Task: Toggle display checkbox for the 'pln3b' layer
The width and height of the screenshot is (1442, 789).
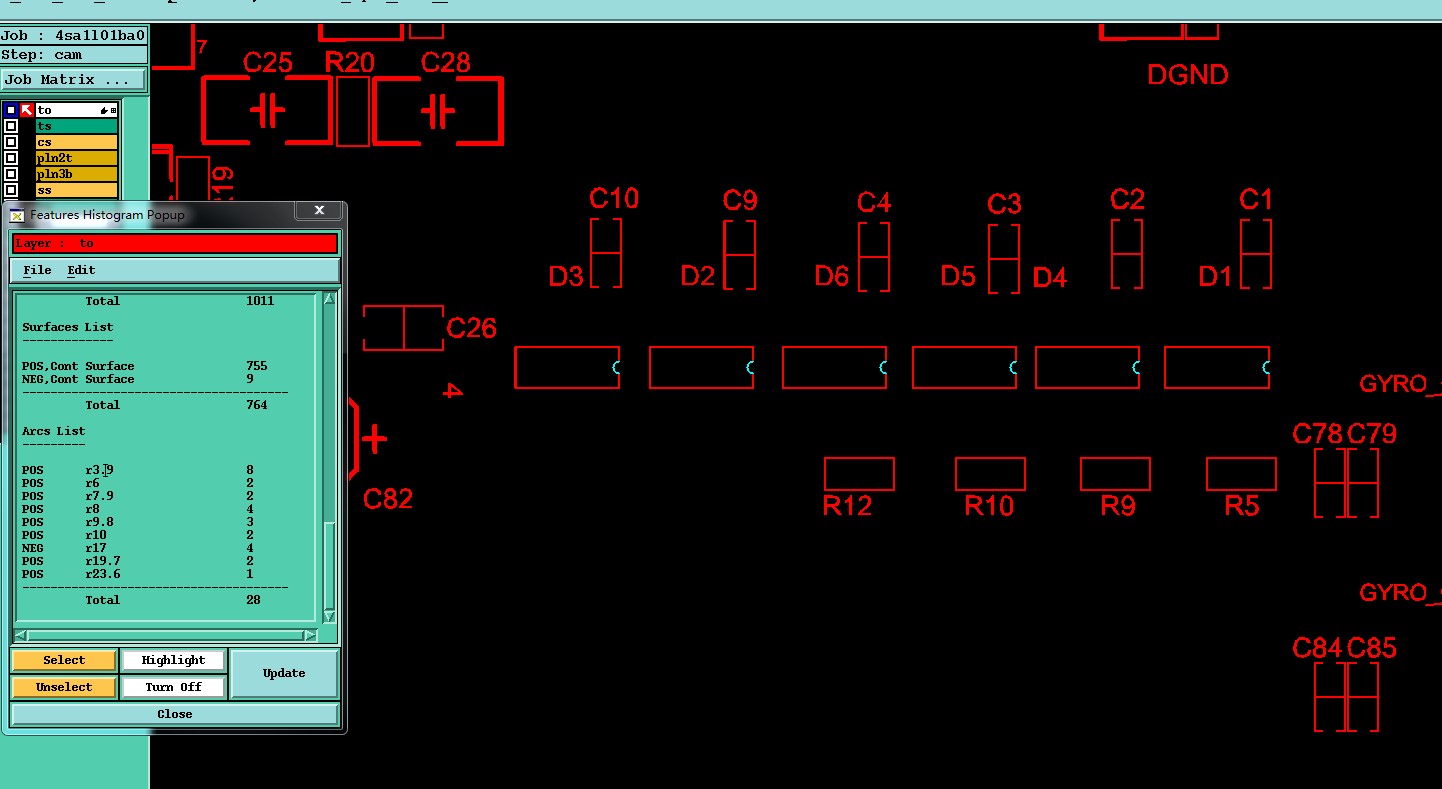Action: coord(11,174)
